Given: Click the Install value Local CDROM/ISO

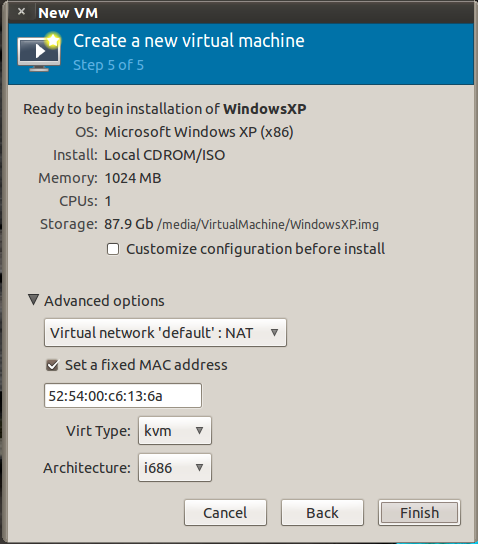Looking at the screenshot, I should pos(165,155).
